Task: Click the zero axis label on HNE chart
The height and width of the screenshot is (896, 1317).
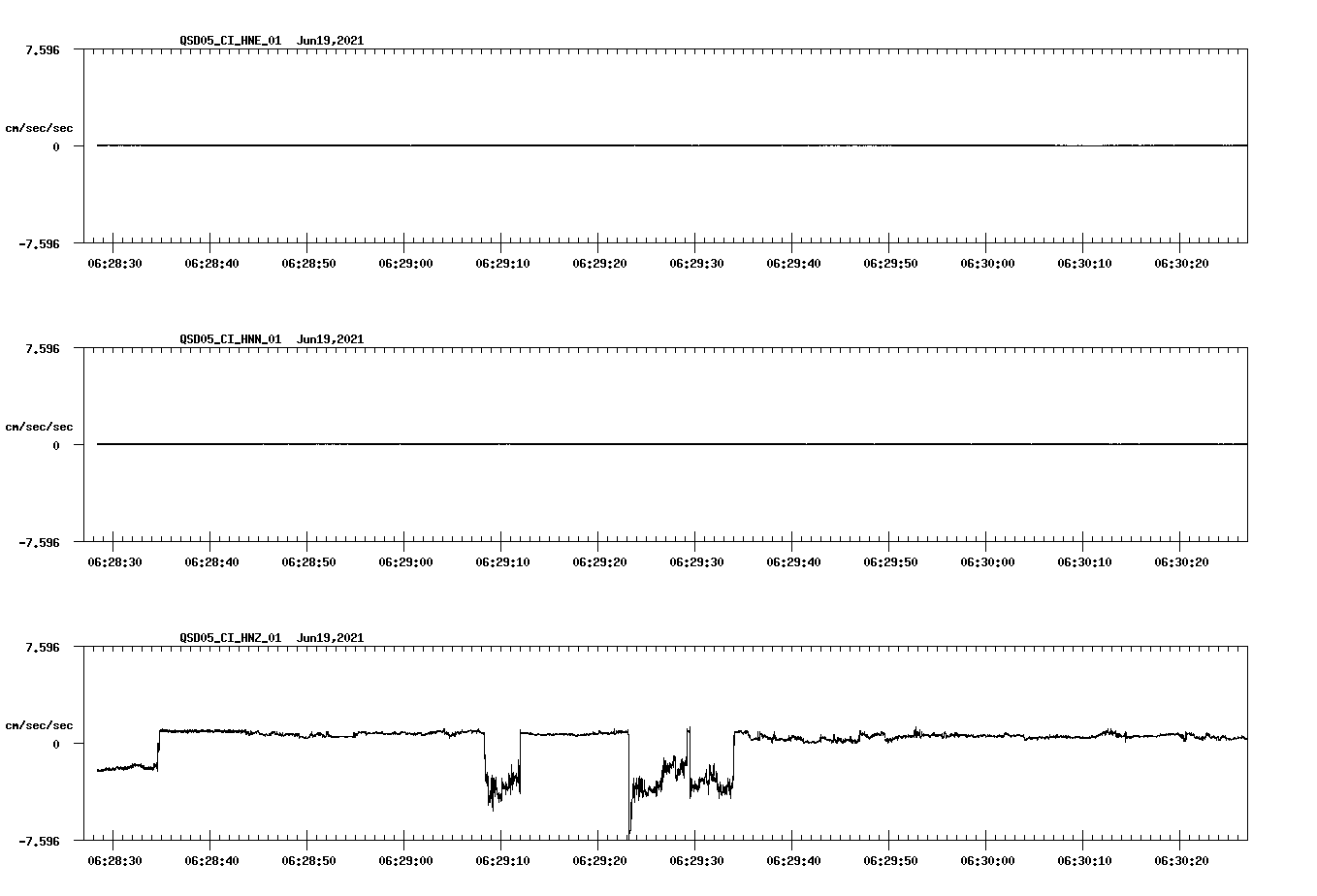Action: 56,147
